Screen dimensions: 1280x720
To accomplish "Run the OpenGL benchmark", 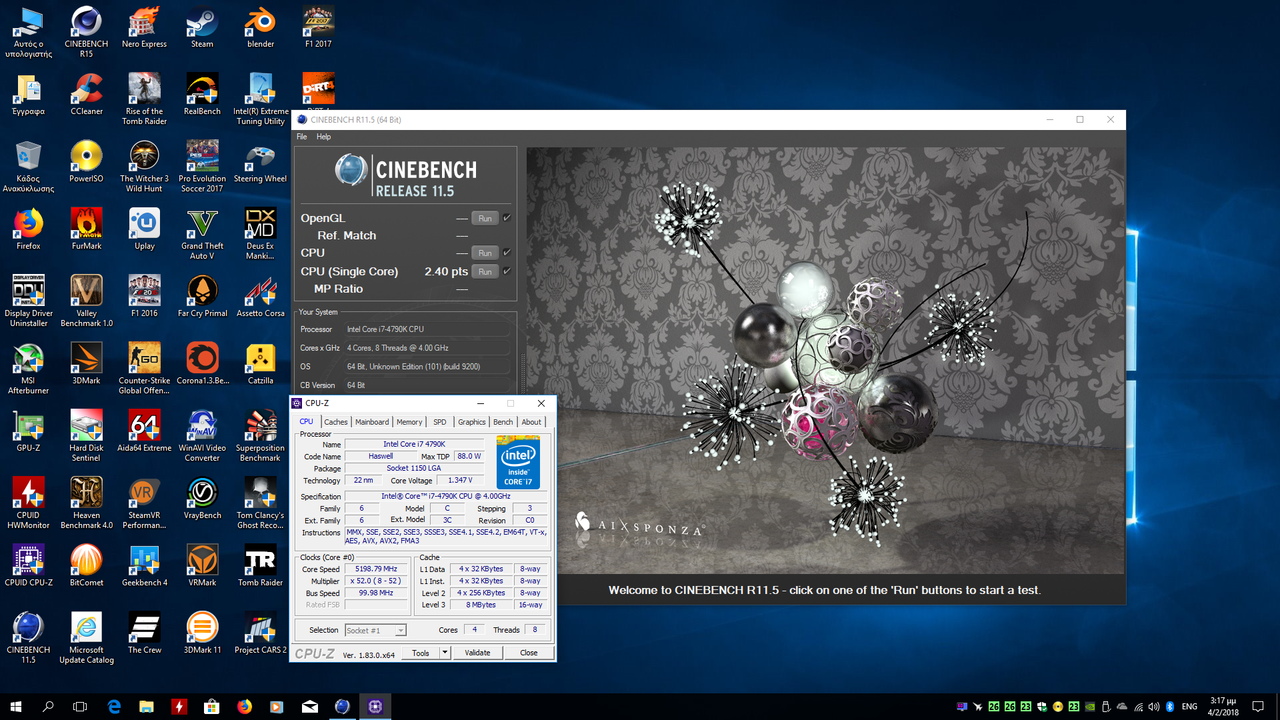I will tap(484, 218).
